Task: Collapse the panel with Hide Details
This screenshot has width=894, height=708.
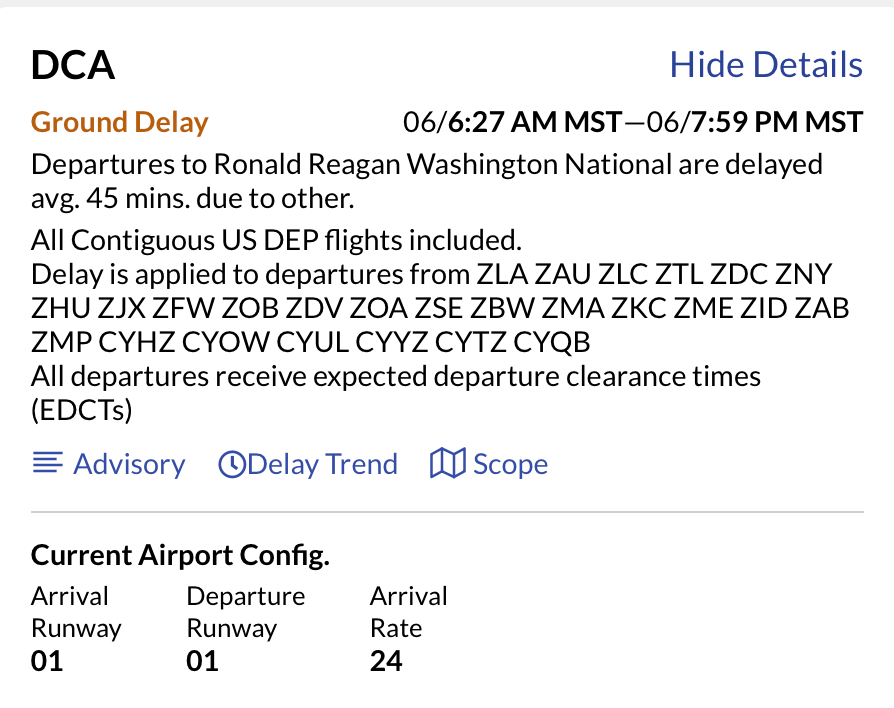Action: coord(765,65)
